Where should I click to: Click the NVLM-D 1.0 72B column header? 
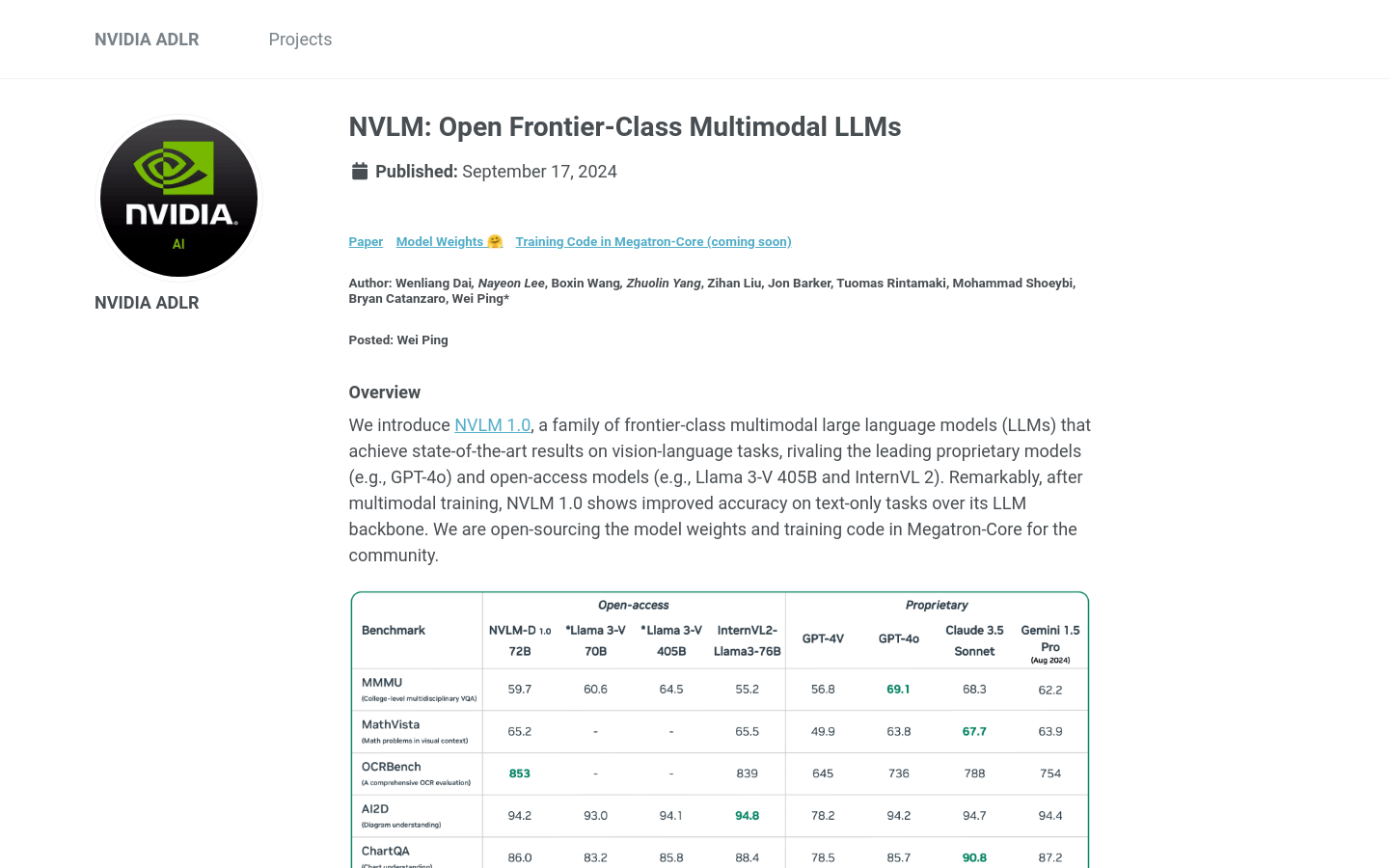(x=520, y=640)
